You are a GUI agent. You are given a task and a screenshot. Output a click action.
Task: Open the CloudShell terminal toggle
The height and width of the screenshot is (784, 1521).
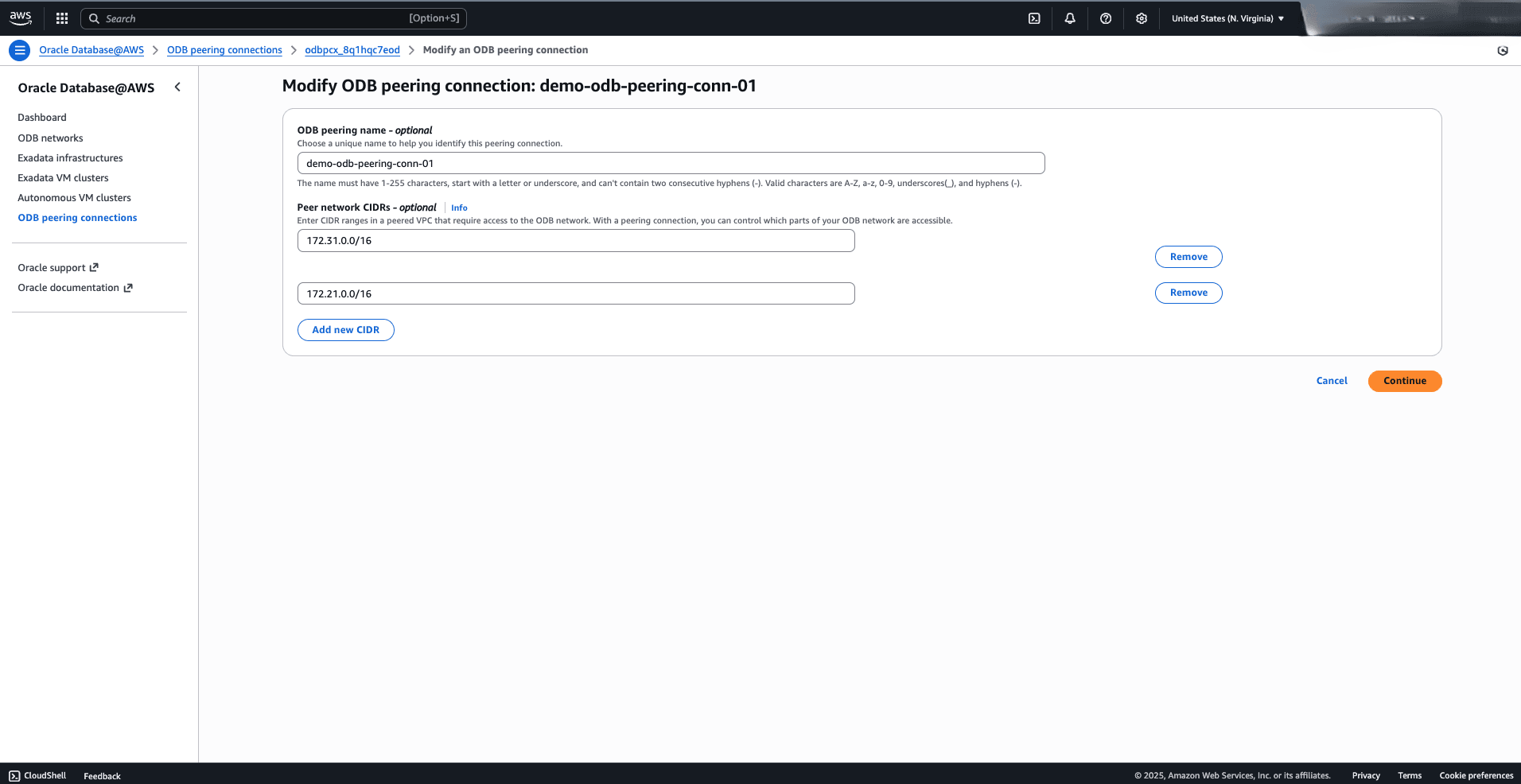pyautogui.click(x=1034, y=17)
